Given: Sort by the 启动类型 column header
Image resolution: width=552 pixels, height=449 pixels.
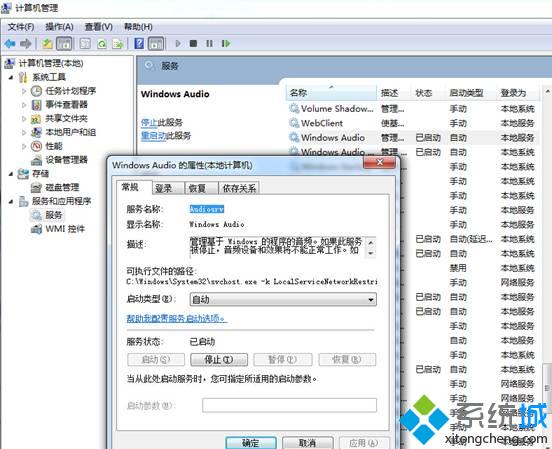Looking at the screenshot, I should [471, 93].
